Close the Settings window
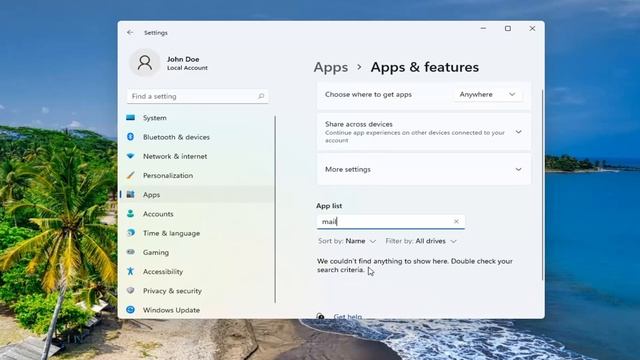Screen dimensions: 640x360 pos(532,29)
